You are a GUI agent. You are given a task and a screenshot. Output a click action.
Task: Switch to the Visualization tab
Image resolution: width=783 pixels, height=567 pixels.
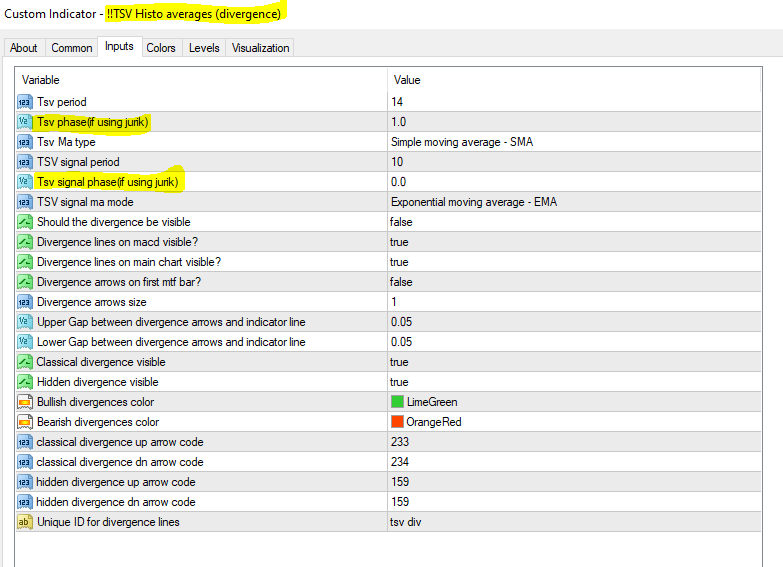(x=261, y=48)
